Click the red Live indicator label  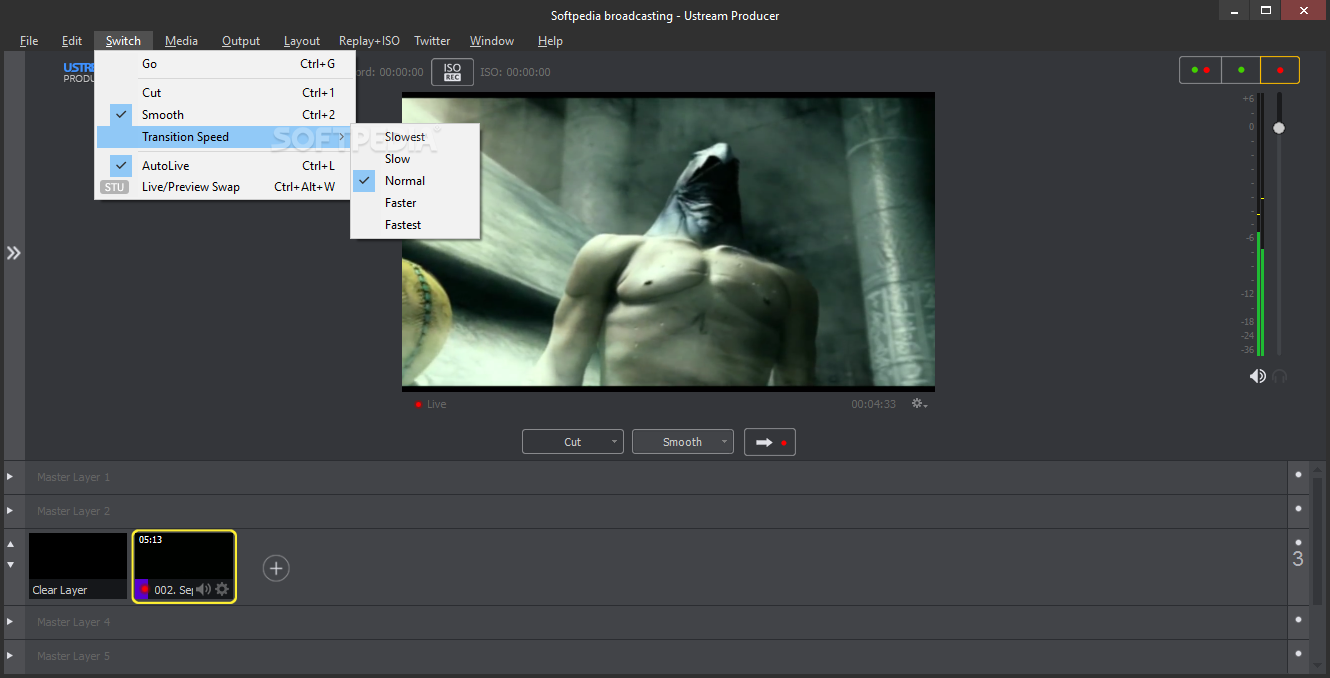click(x=431, y=404)
